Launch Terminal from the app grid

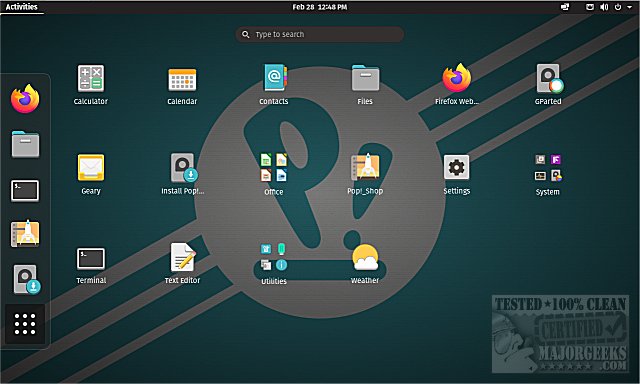click(x=91, y=259)
